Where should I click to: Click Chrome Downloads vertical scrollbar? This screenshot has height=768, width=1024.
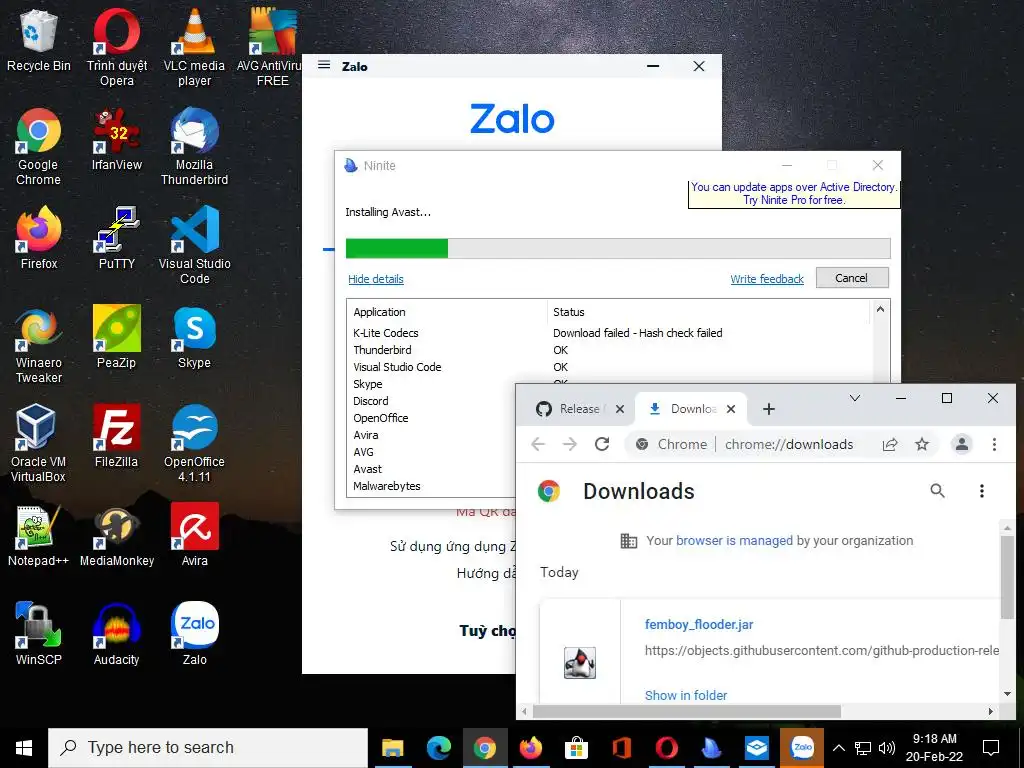click(x=1007, y=577)
